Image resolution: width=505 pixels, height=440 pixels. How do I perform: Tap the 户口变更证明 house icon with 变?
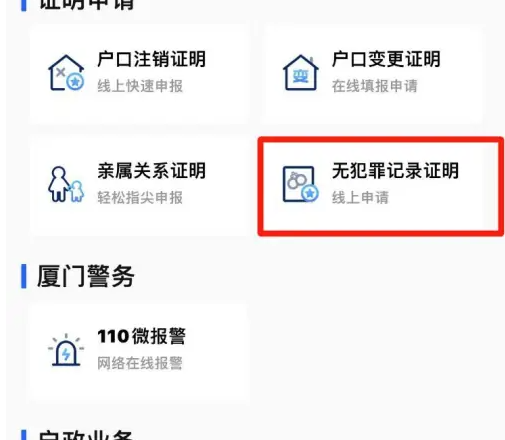pyautogui.click(x=301, y=73)
